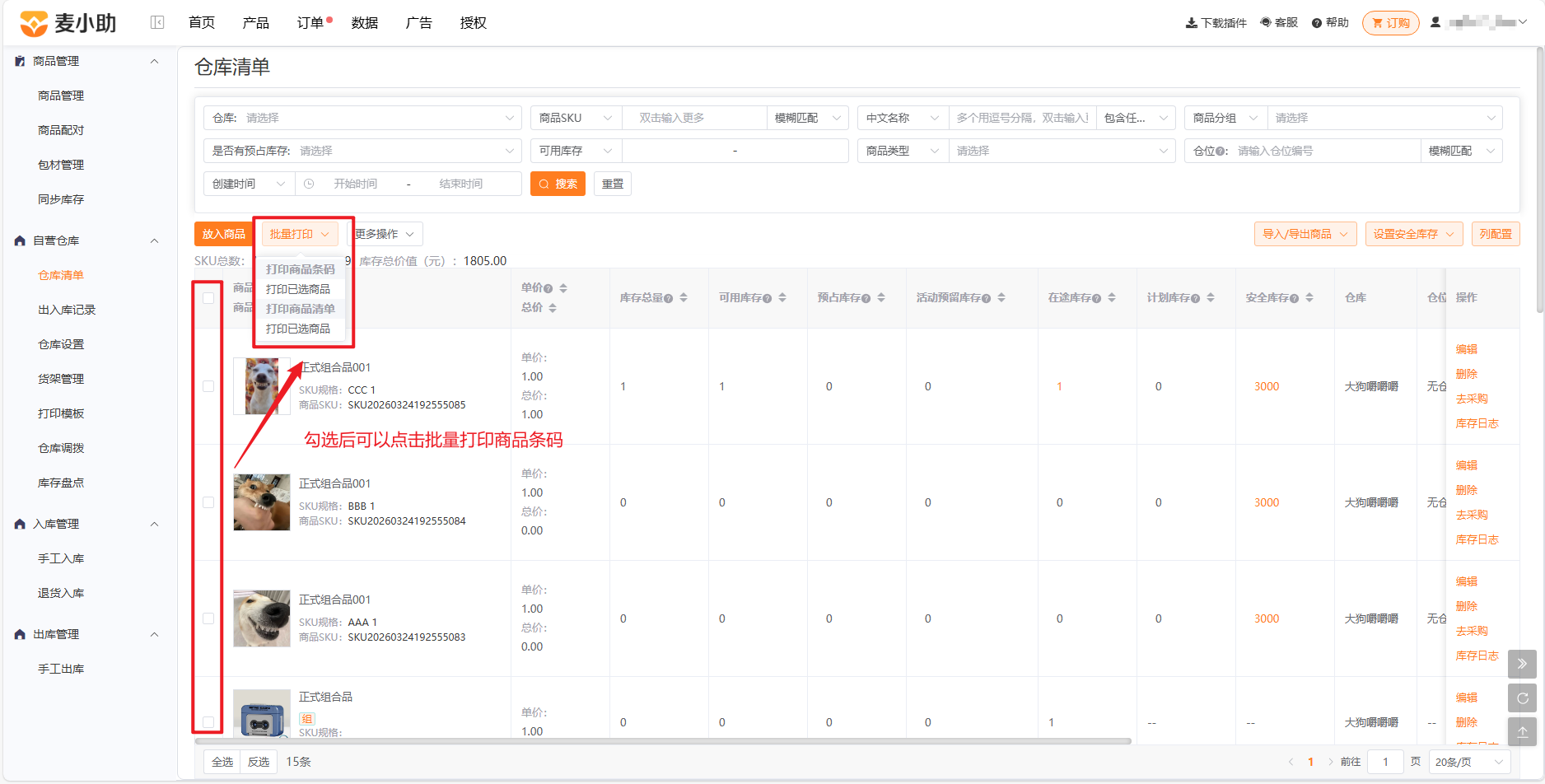Image resolution: width=1545 pixels, height=784 pixels.
Task: Click the help icon next to 库存总量
Action: point(668,298)
